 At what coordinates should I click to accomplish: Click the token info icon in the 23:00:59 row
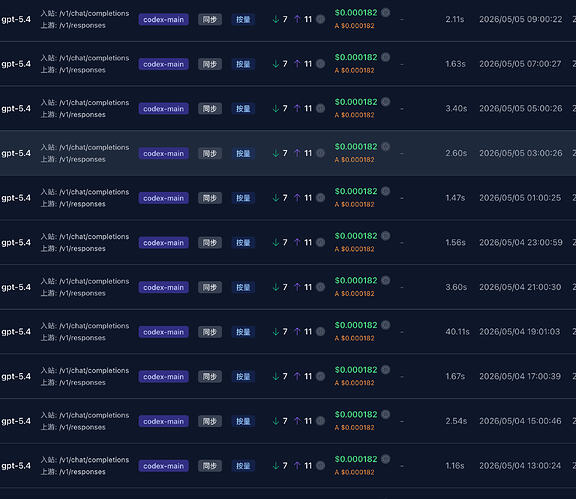321,243
